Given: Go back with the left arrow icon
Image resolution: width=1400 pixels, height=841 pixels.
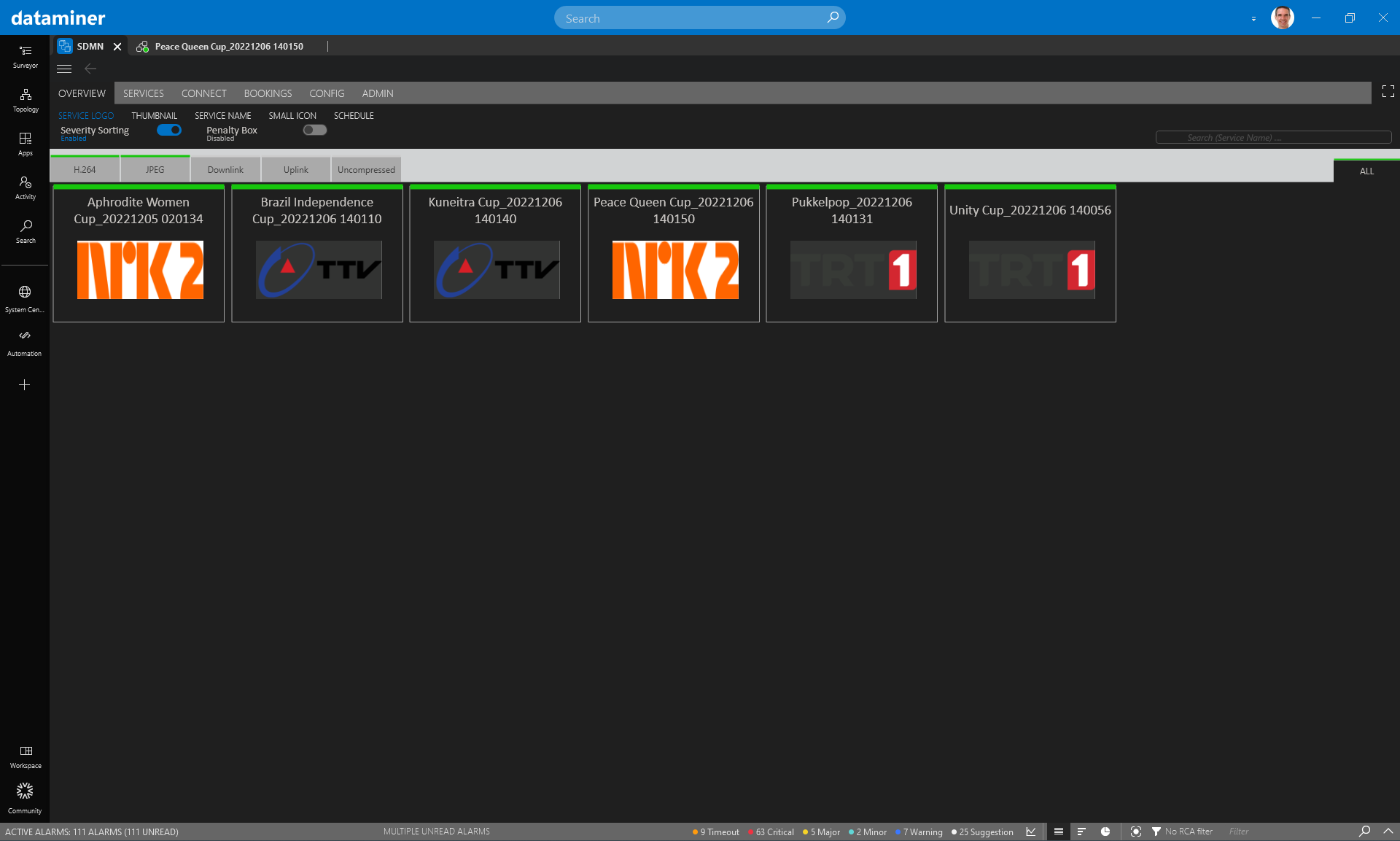Looking at the screenshot, I should point(90,69).
